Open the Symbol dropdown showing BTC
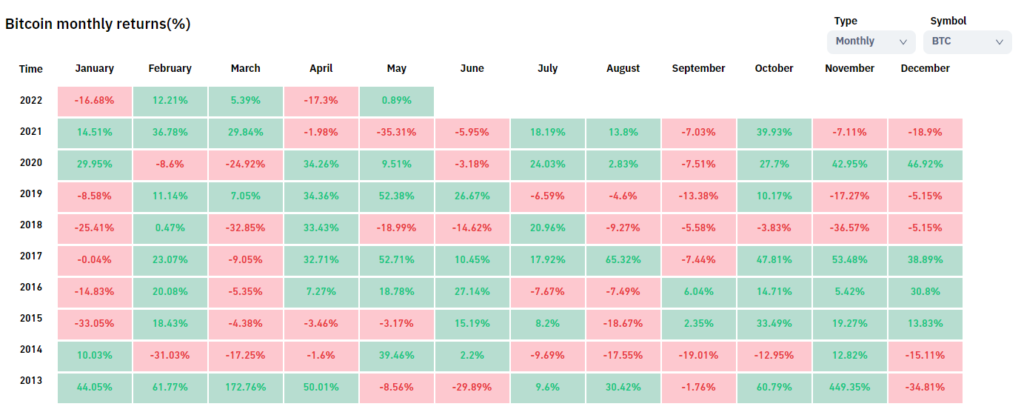 [x=968, y=41]
